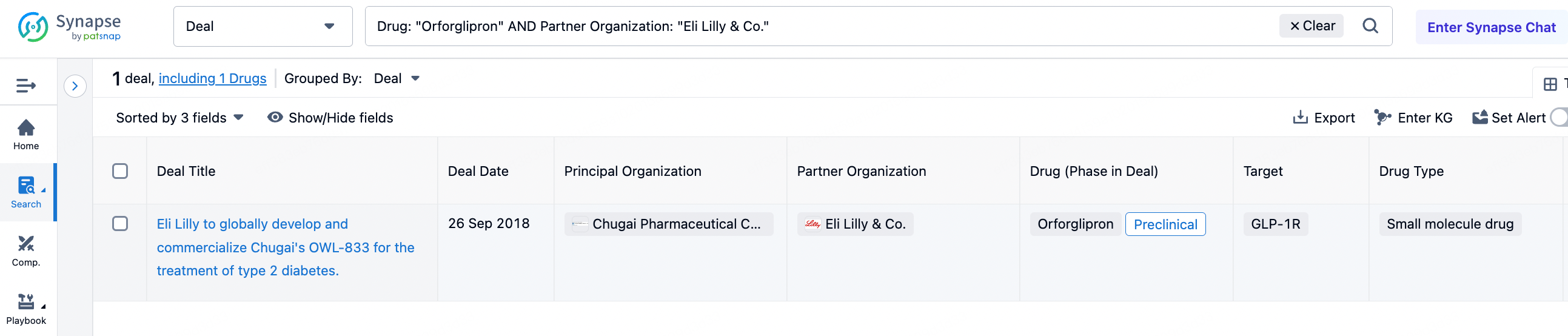Clear the search query
The height and width of the screenshot is (336, 1568).
tap(1311, 26)
